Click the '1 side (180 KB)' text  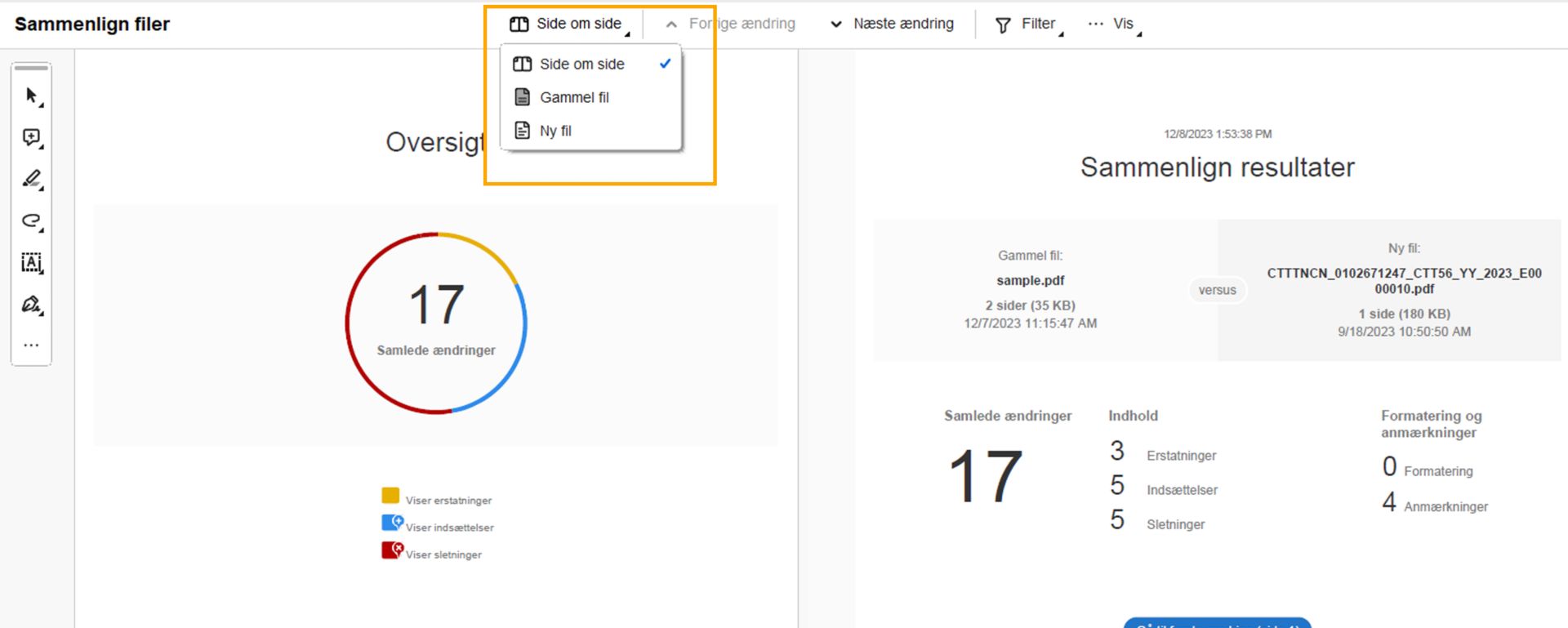[1405, 314]
